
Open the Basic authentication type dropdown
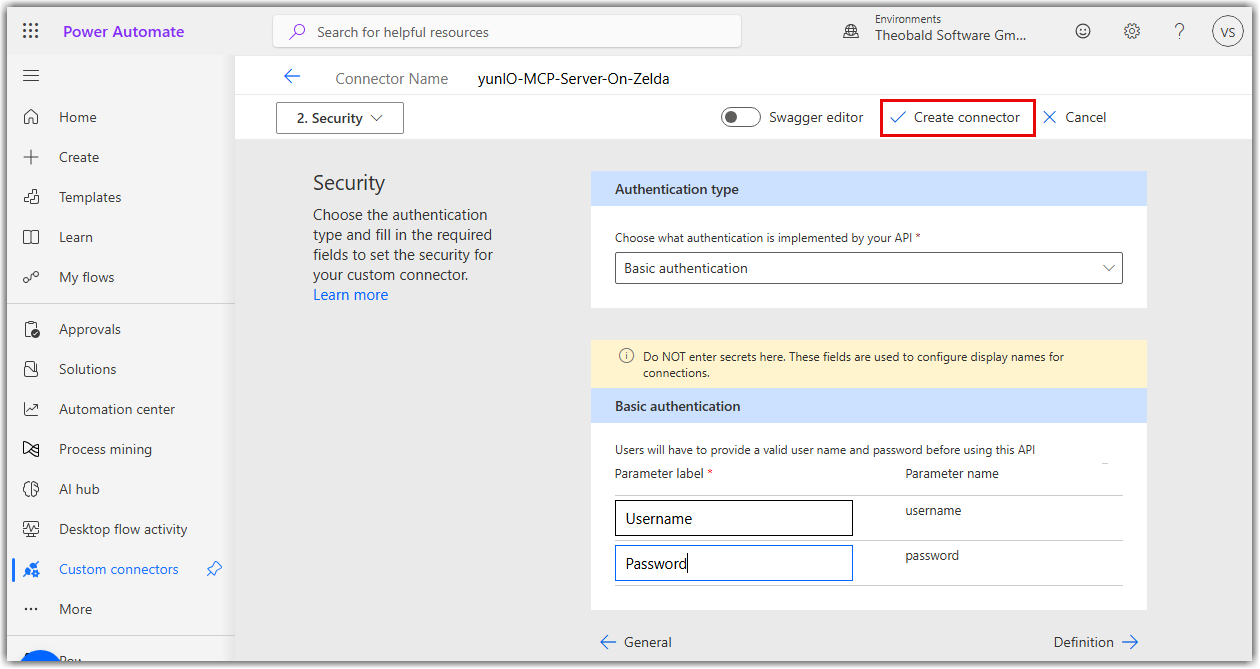click(x=868, y=268)
